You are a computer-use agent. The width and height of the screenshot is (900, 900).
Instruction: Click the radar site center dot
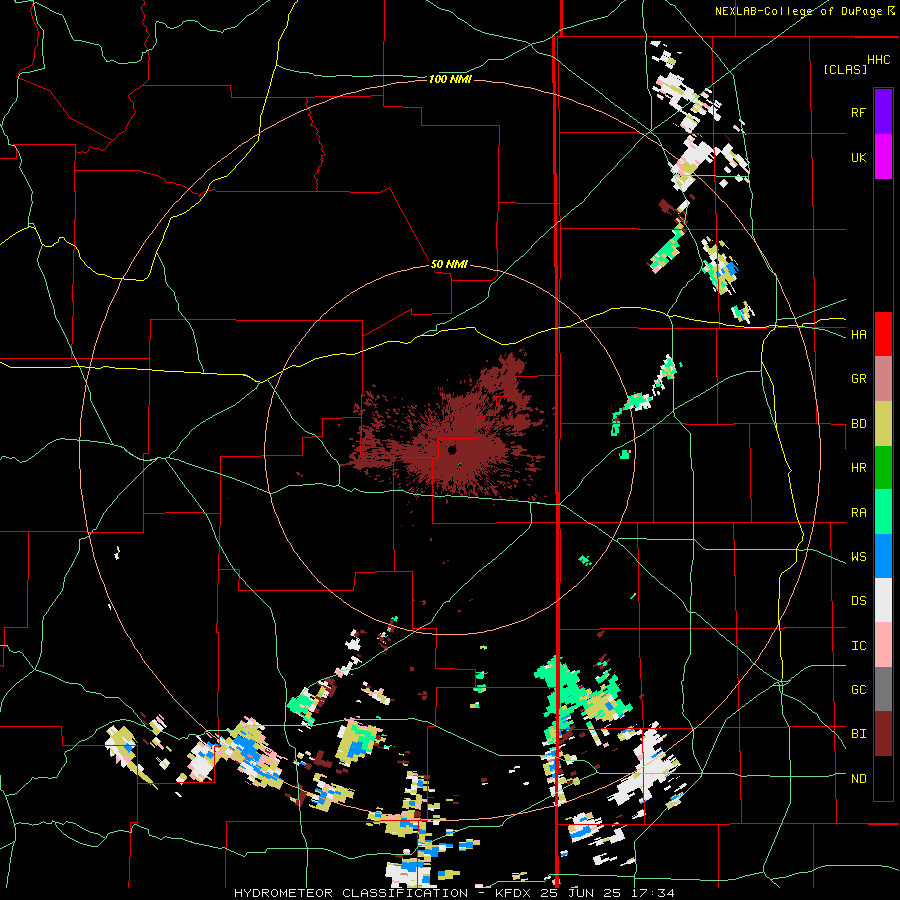coord(452,449)
